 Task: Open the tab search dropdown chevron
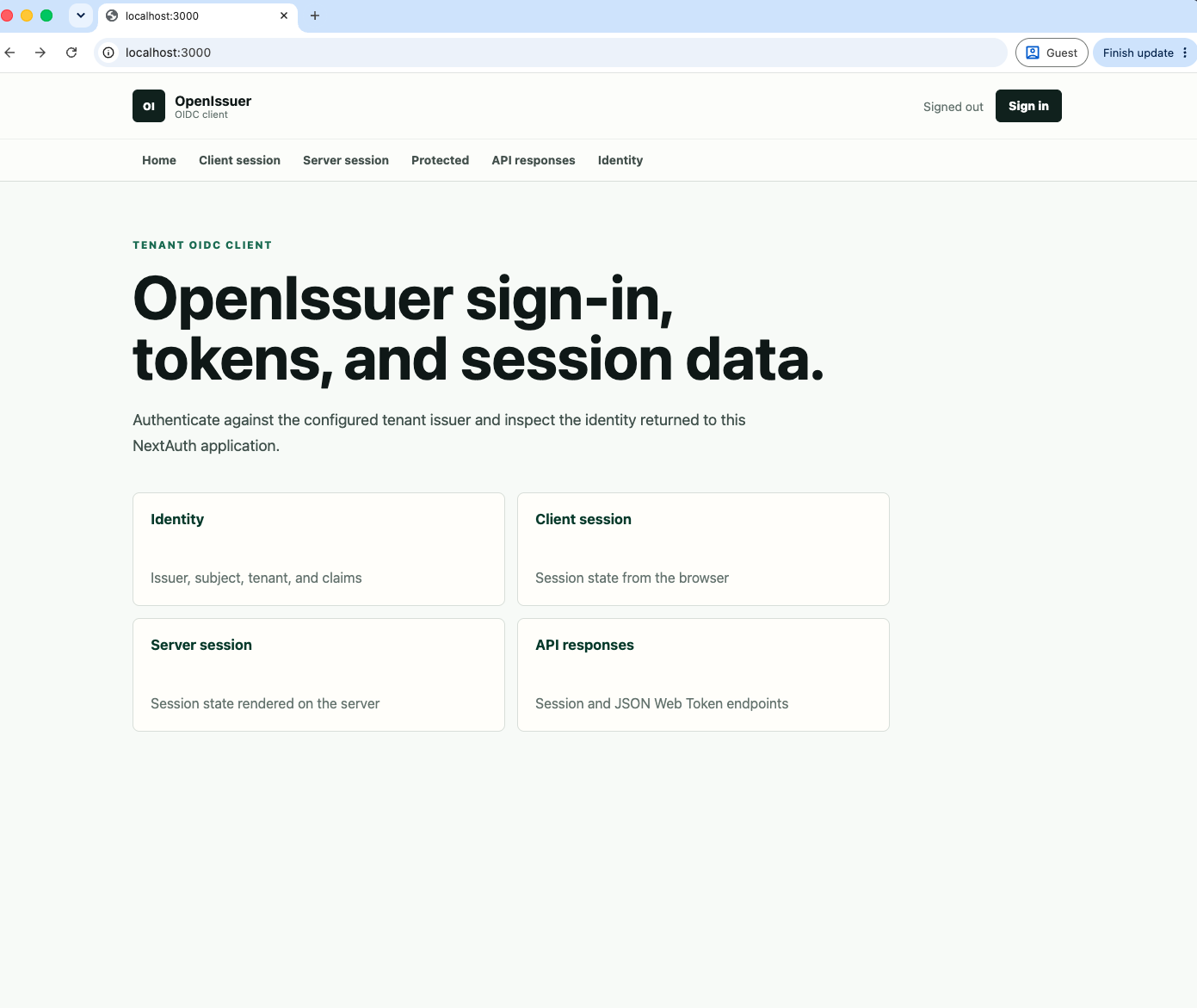(81, 15)
